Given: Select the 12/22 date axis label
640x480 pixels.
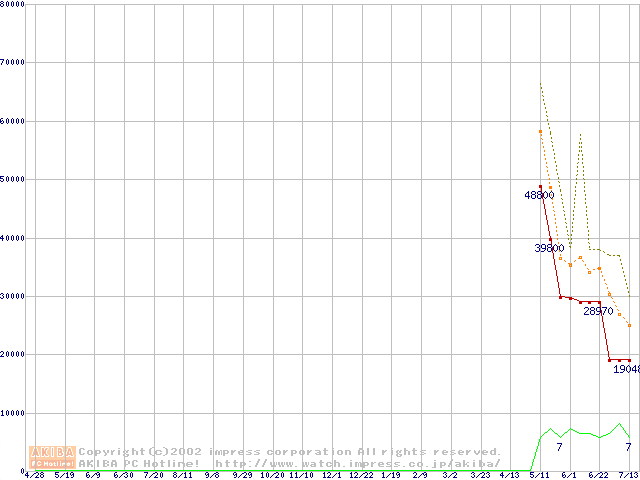Looking at the screenshot, I should pyautogui.click(x=361, y=476).
